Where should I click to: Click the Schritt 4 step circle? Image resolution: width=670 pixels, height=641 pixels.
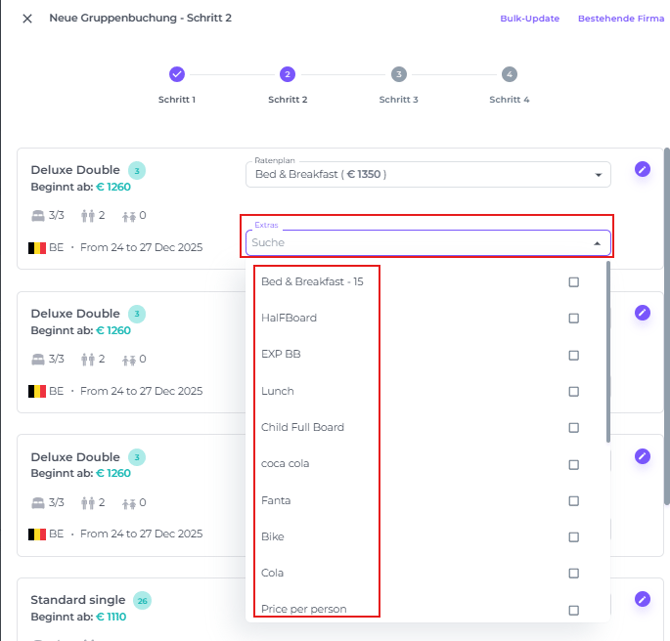509,74
